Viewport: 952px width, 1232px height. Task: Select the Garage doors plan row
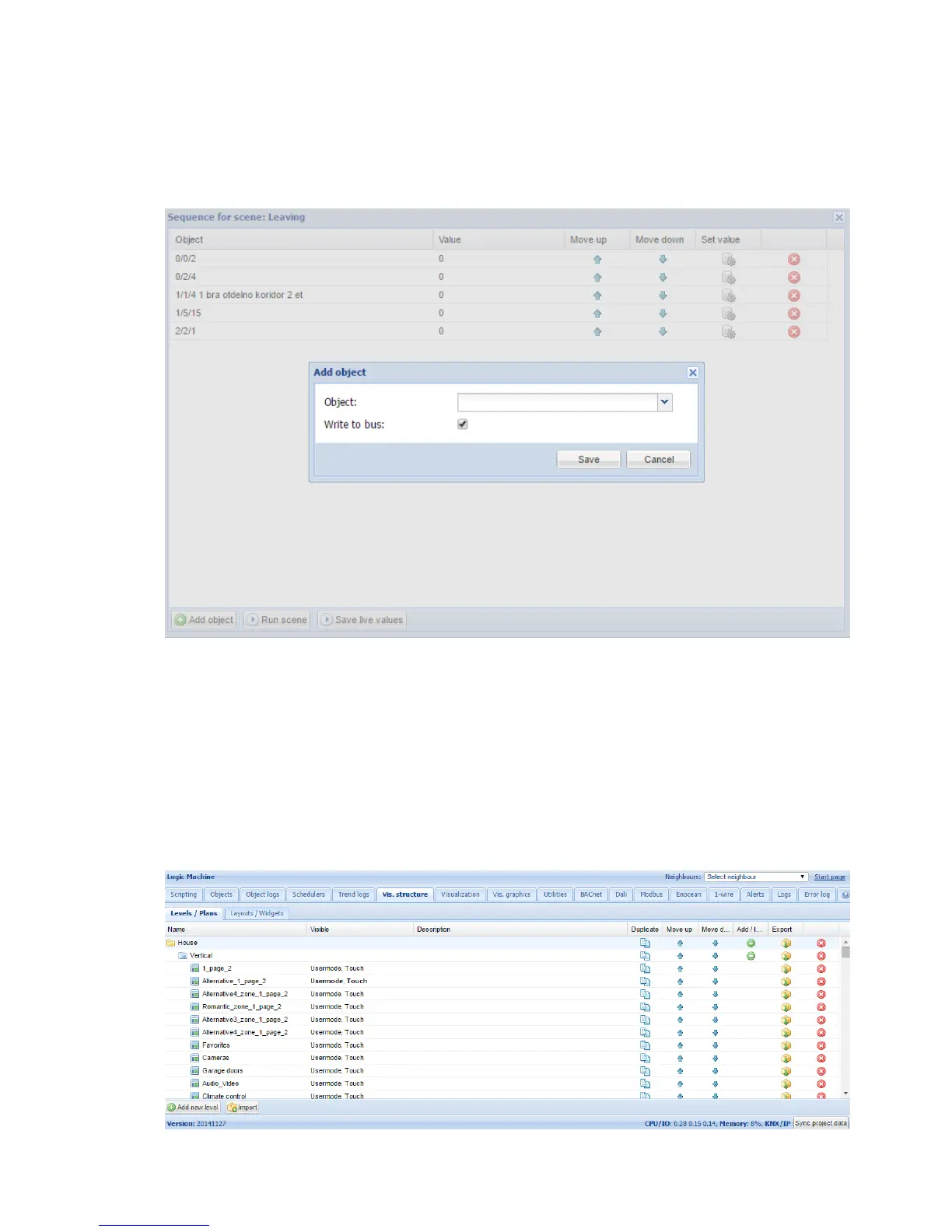click(502, 1071)
